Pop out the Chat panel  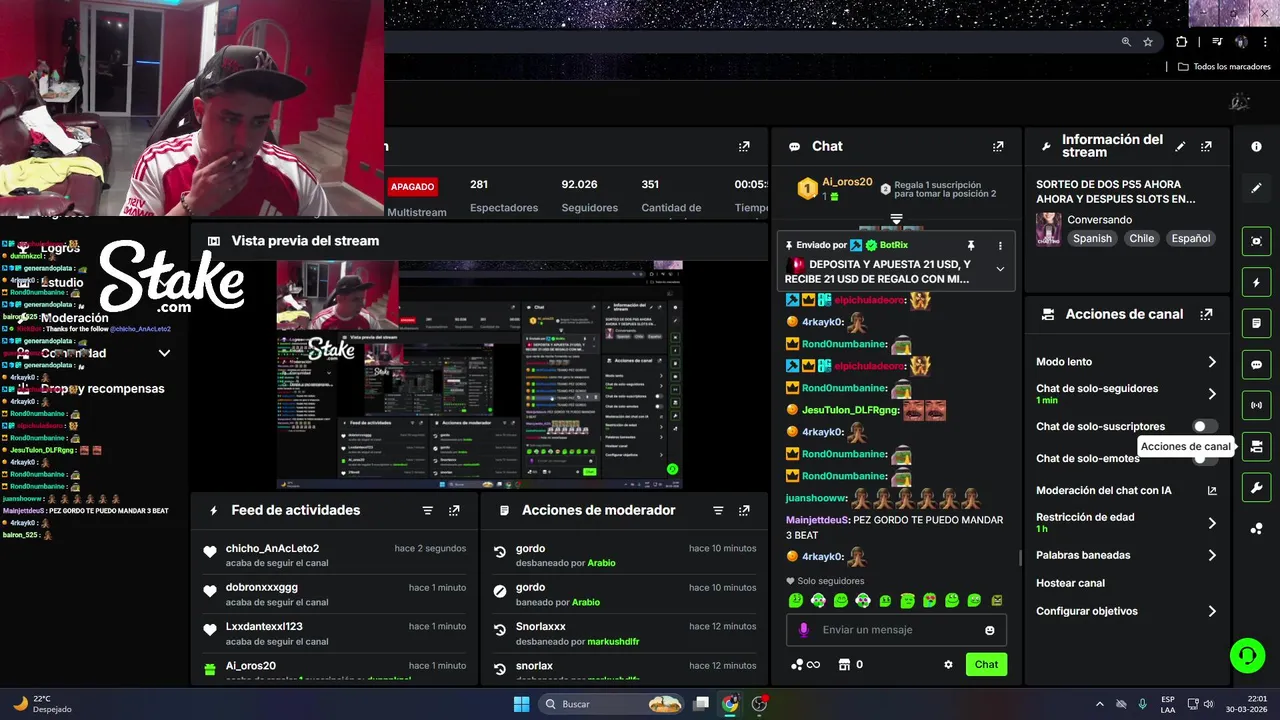point(997,146)
